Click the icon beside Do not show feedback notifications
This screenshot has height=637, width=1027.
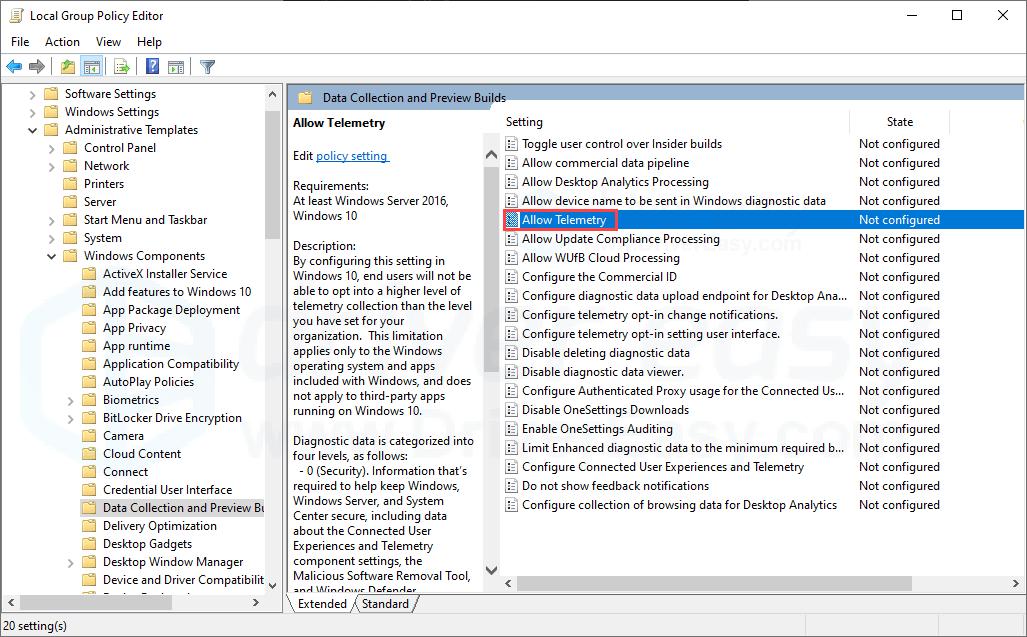click(512, 486)
